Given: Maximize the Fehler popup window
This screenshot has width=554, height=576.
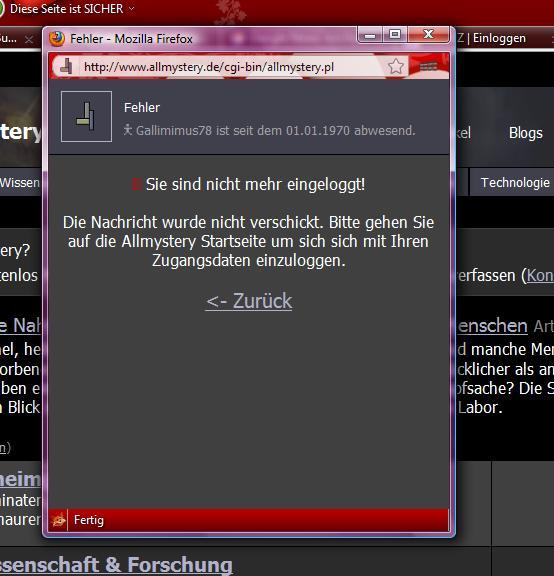Looking at the screenshot, I should [395, 35].
